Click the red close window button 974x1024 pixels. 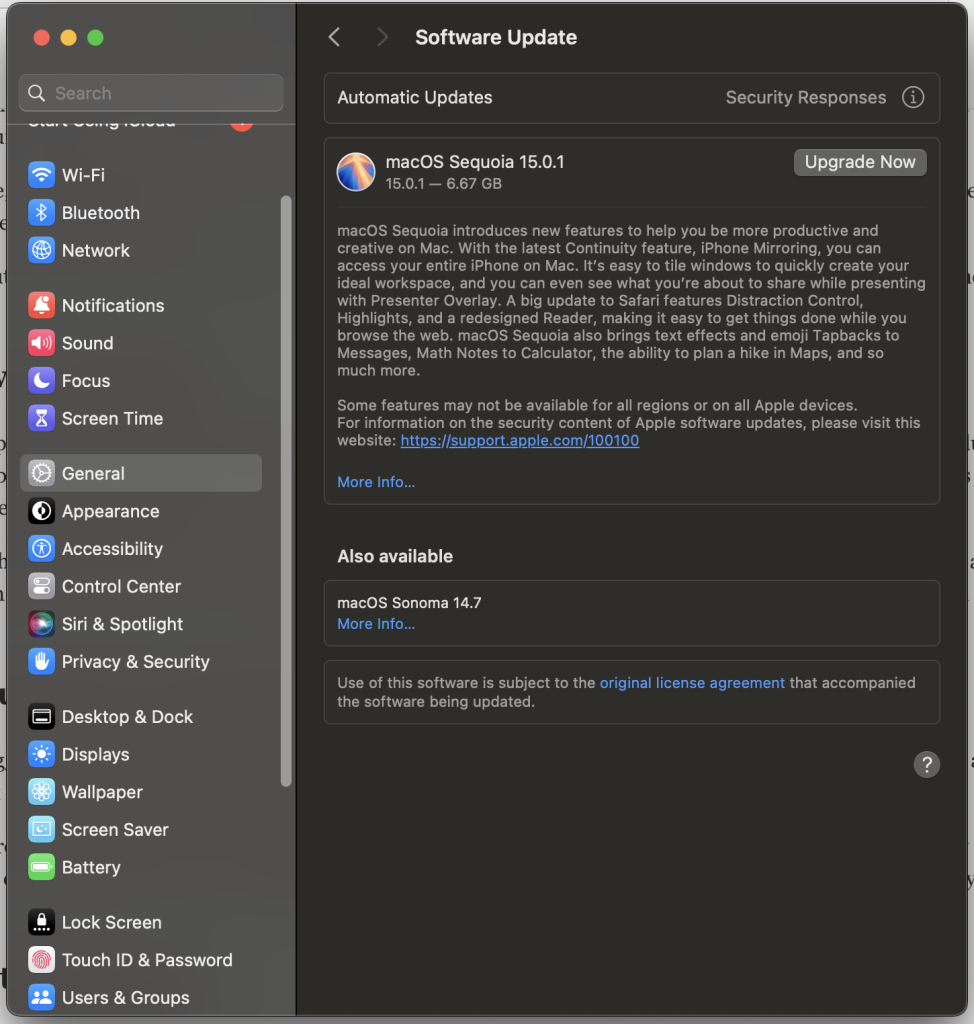42,38
